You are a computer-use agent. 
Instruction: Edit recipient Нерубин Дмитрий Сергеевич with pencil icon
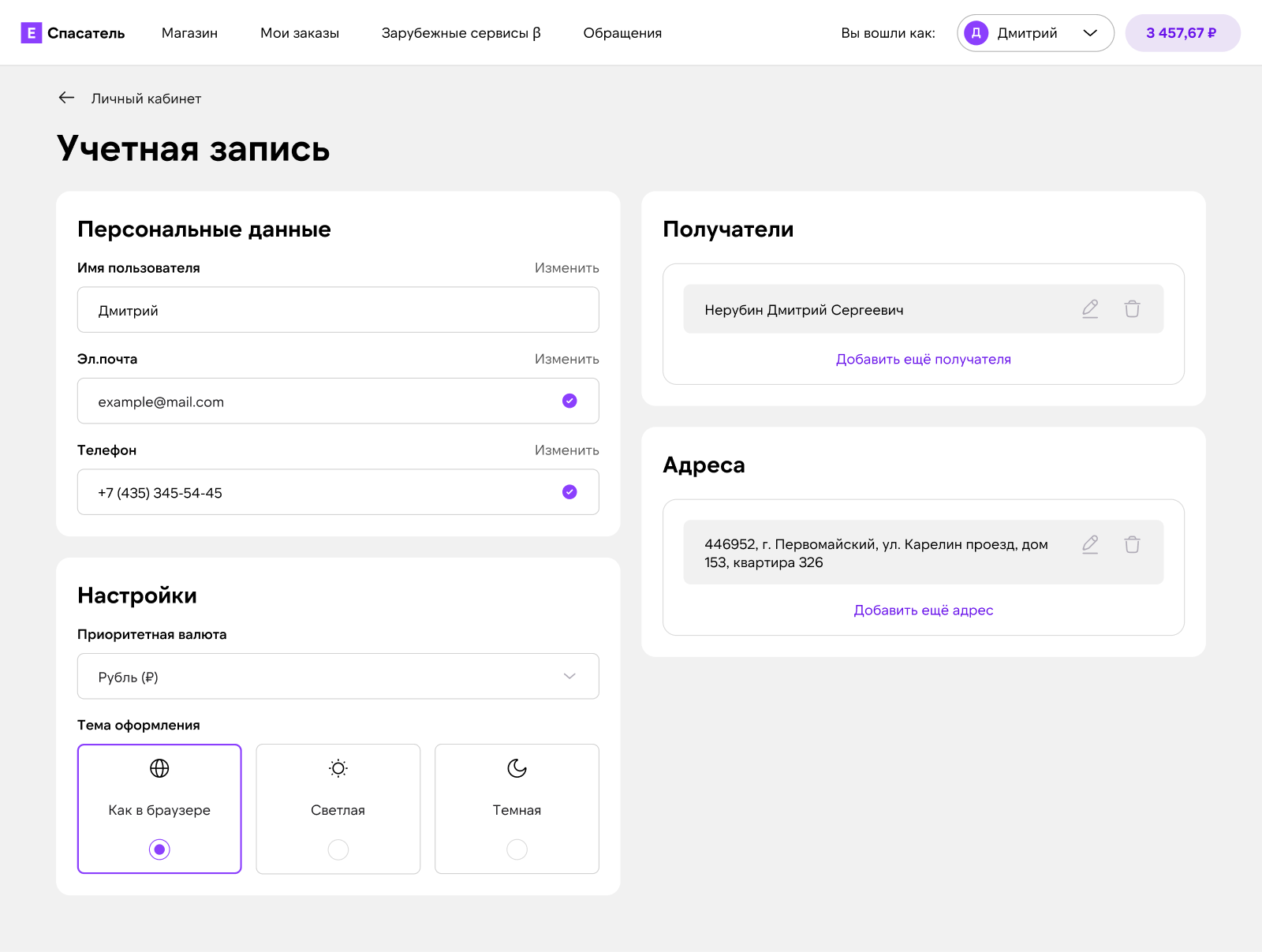[1090, 309]
